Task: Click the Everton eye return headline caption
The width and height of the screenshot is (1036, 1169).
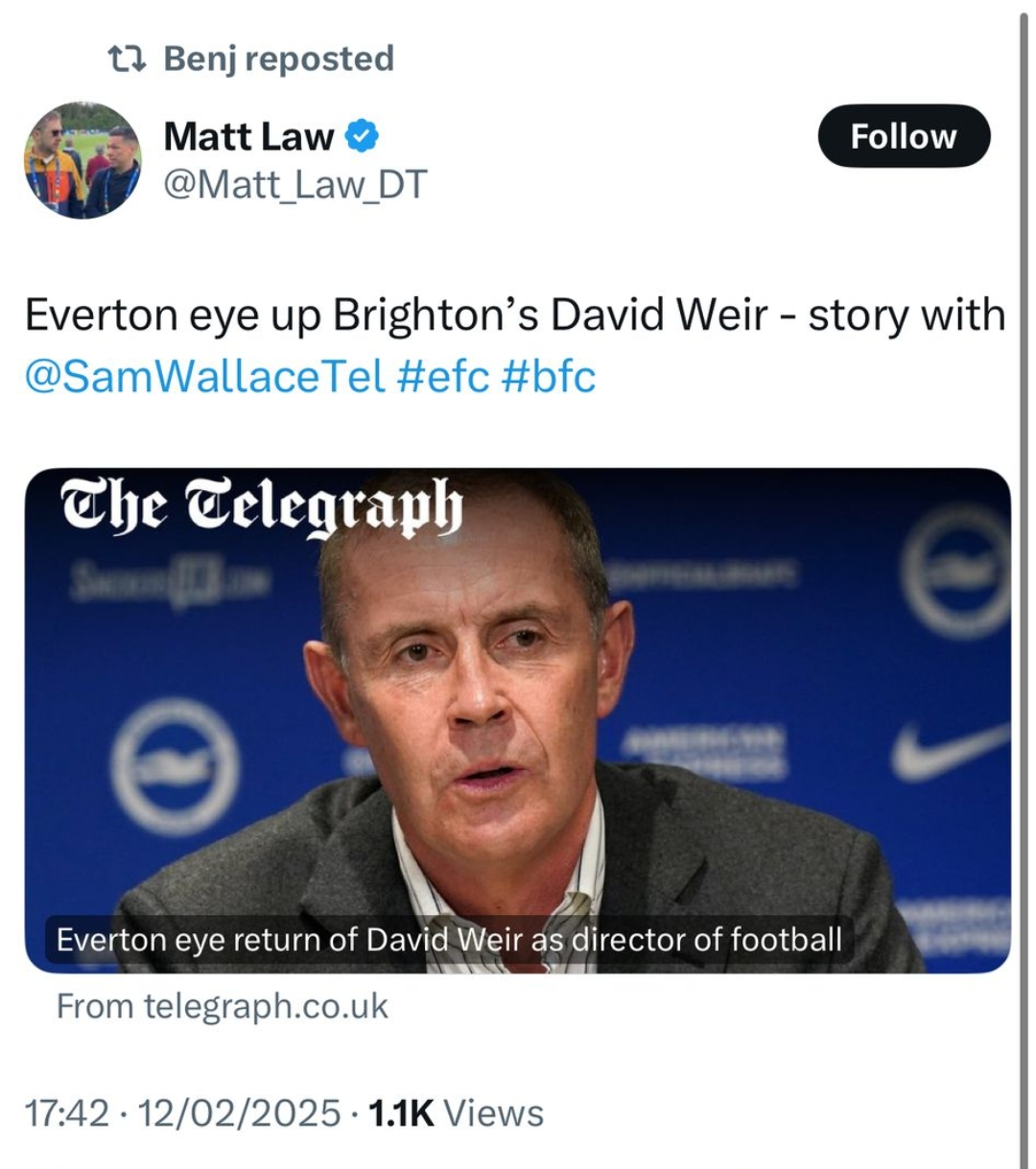Action: coord(449,939)
